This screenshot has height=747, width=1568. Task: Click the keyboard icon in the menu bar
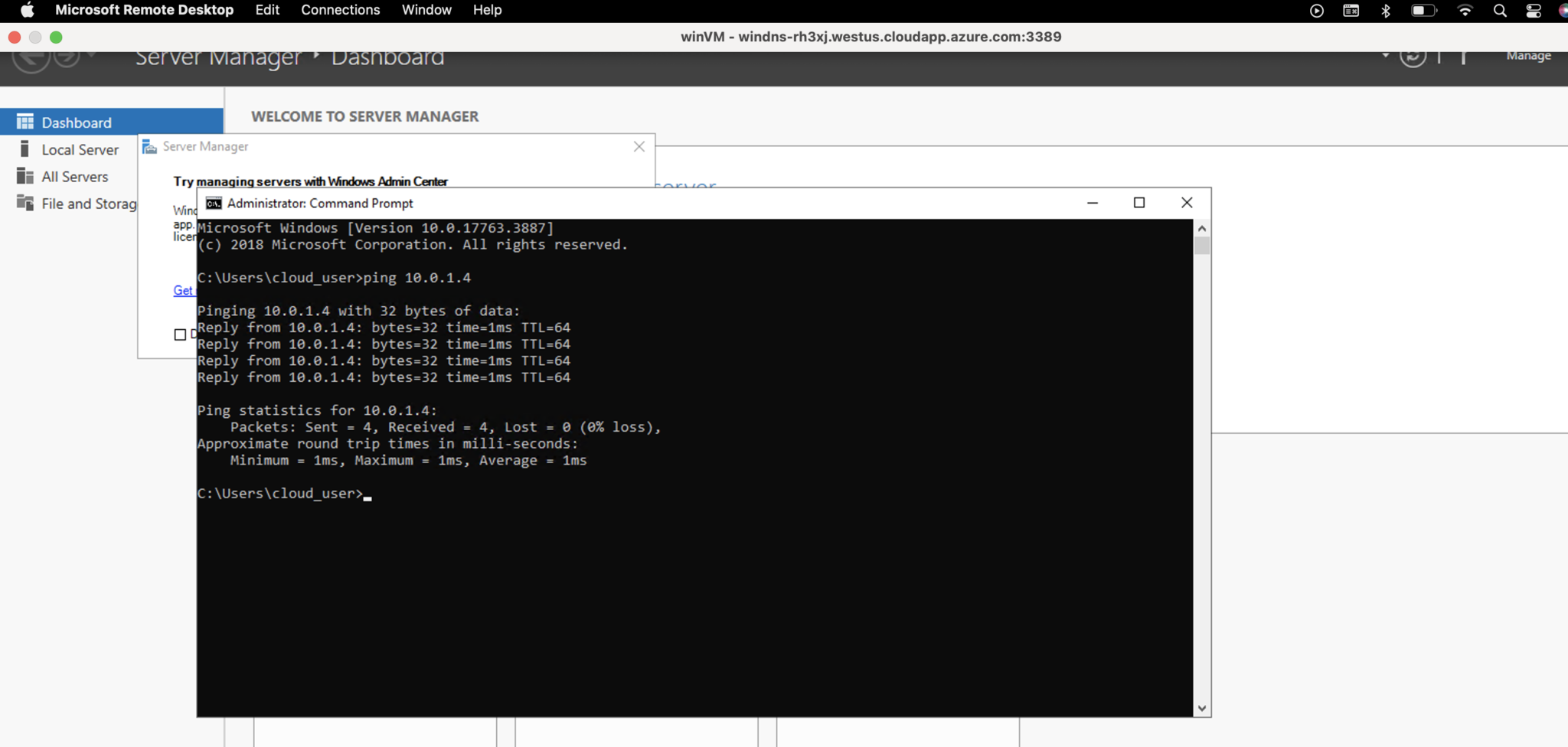click(1350, 10)
